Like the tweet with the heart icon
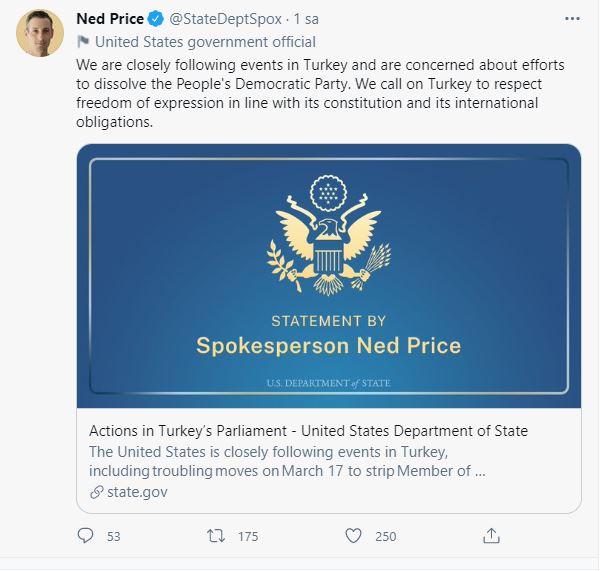This screenshot has width=605, height=571. [352, 536]
